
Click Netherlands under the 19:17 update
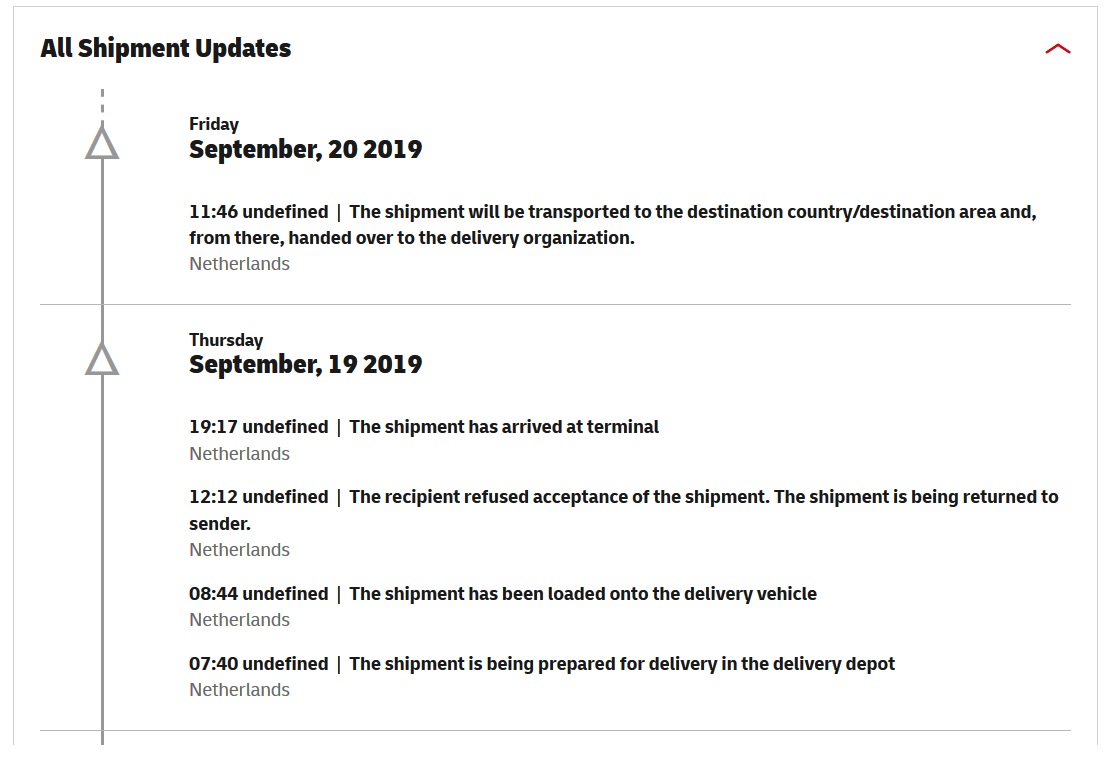click(240, 454)
